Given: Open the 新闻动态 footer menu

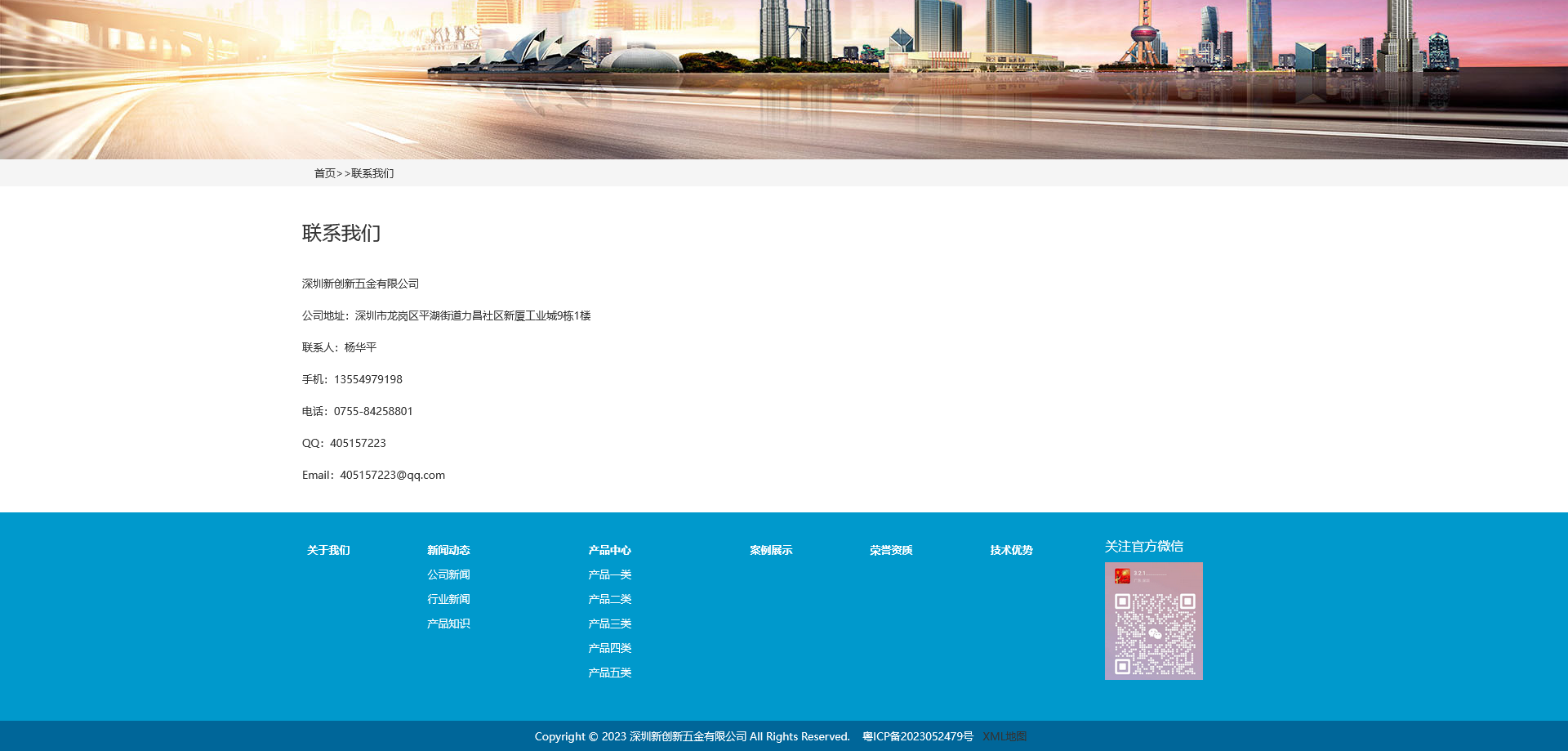Looking at the screenshot, I should (448, 550).
